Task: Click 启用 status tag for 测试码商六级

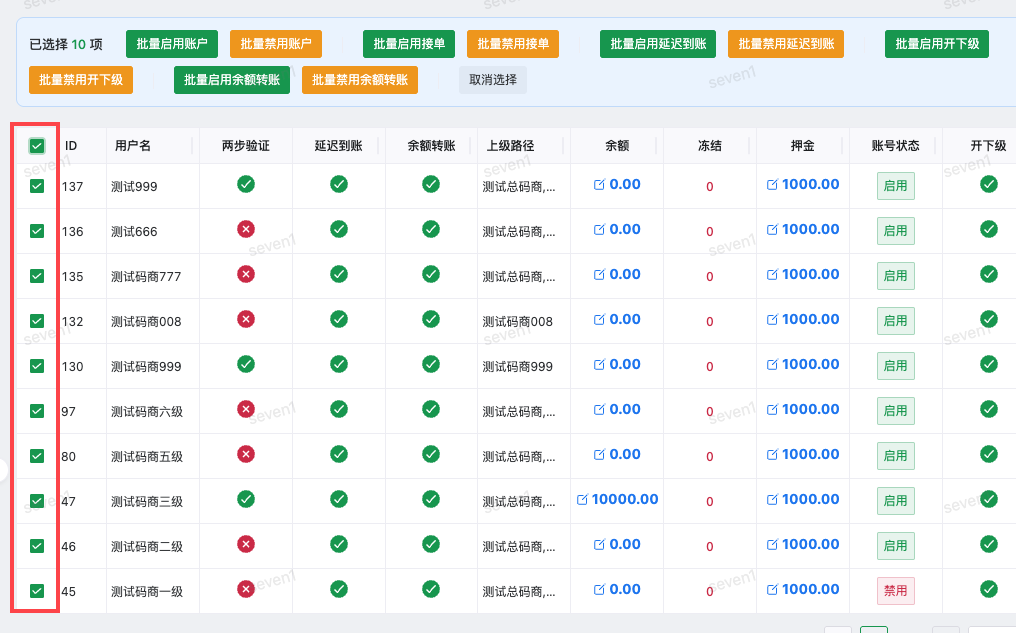Action: (895, 411)
